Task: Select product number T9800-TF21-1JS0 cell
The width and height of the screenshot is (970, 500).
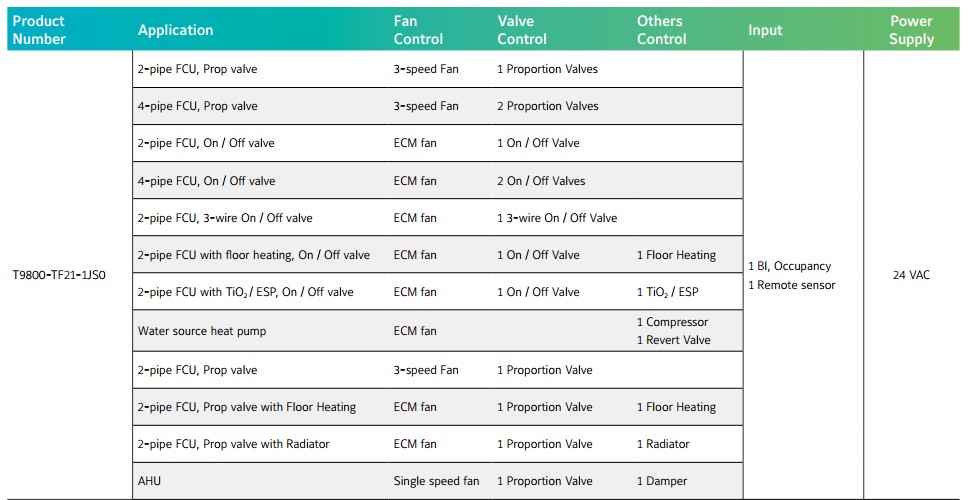Action: click(59, 274)
